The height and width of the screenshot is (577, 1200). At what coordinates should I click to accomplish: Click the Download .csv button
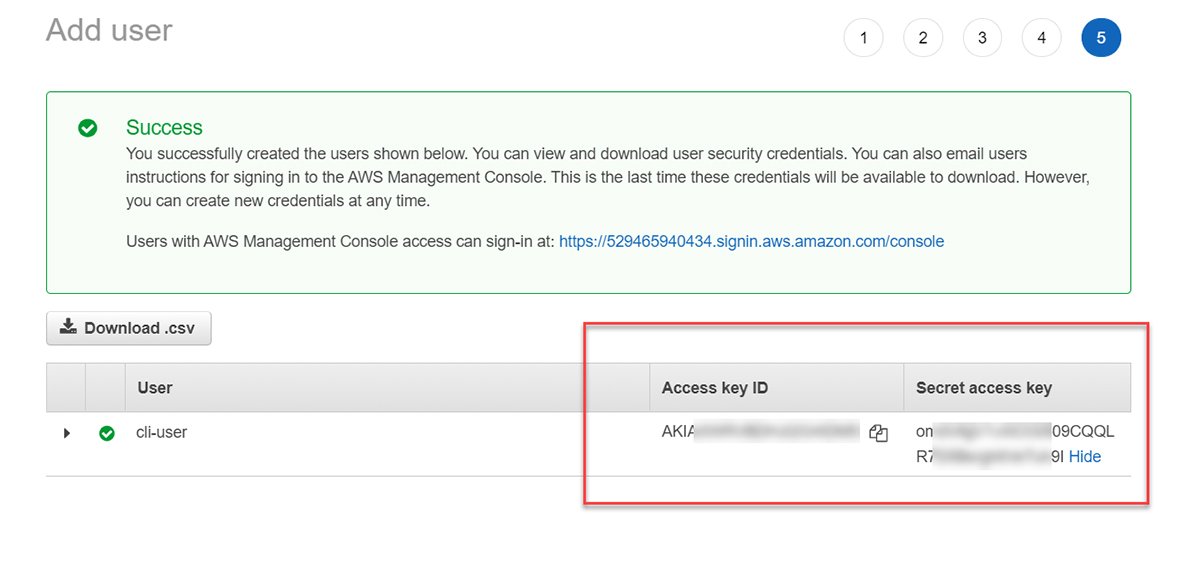tap(129, 328)
